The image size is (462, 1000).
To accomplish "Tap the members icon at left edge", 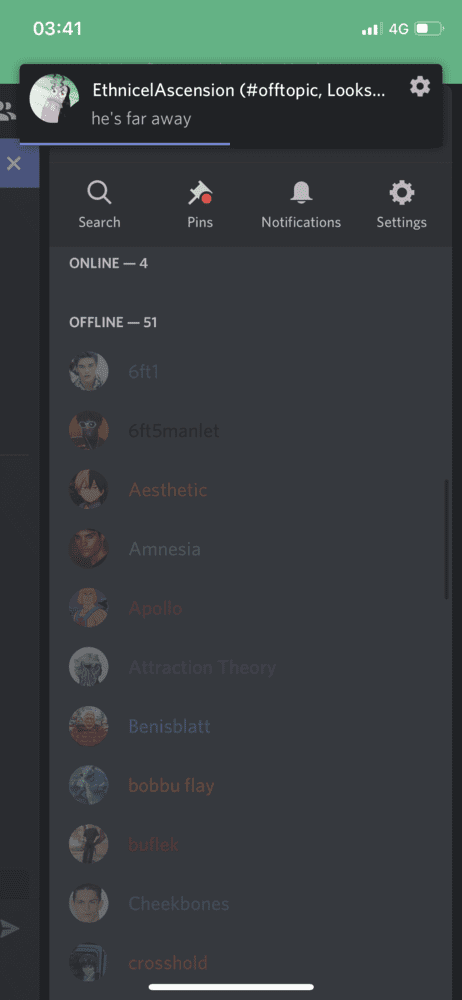I will point(8,111).
